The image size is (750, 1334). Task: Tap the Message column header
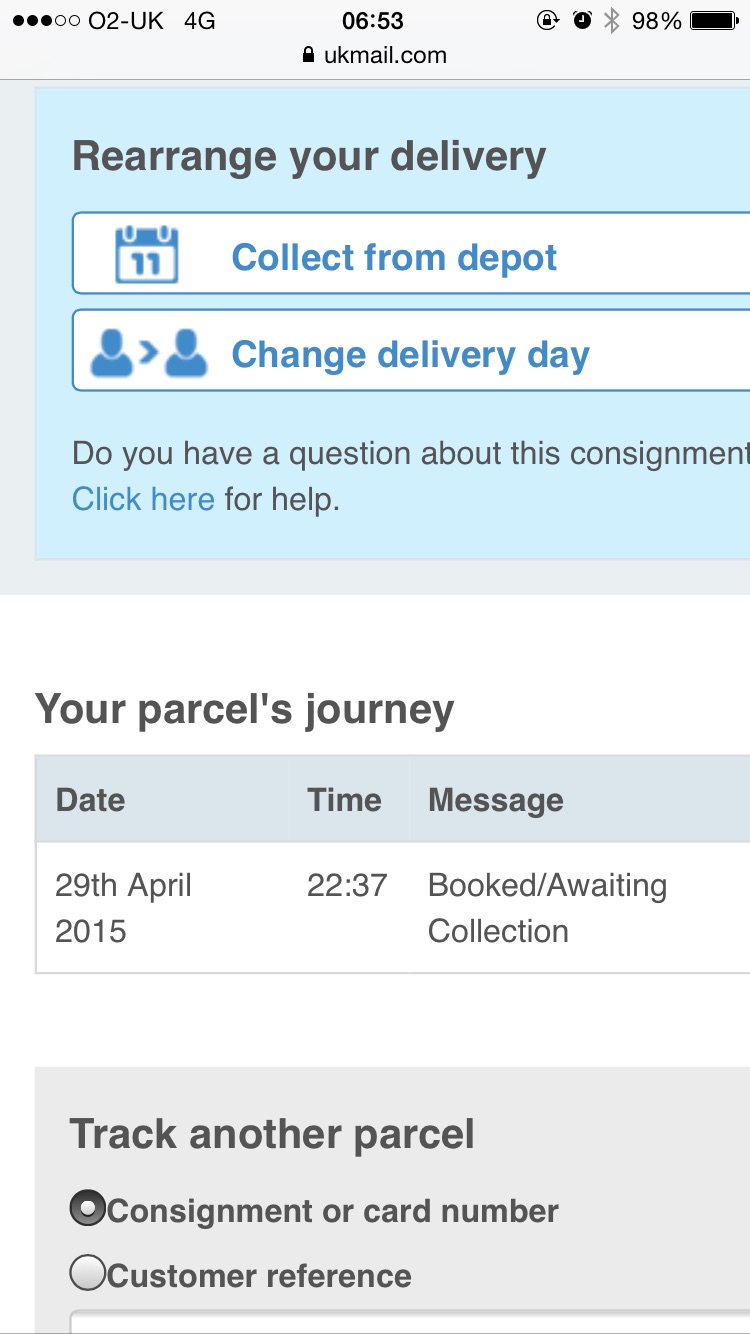(x=496, y=800)
